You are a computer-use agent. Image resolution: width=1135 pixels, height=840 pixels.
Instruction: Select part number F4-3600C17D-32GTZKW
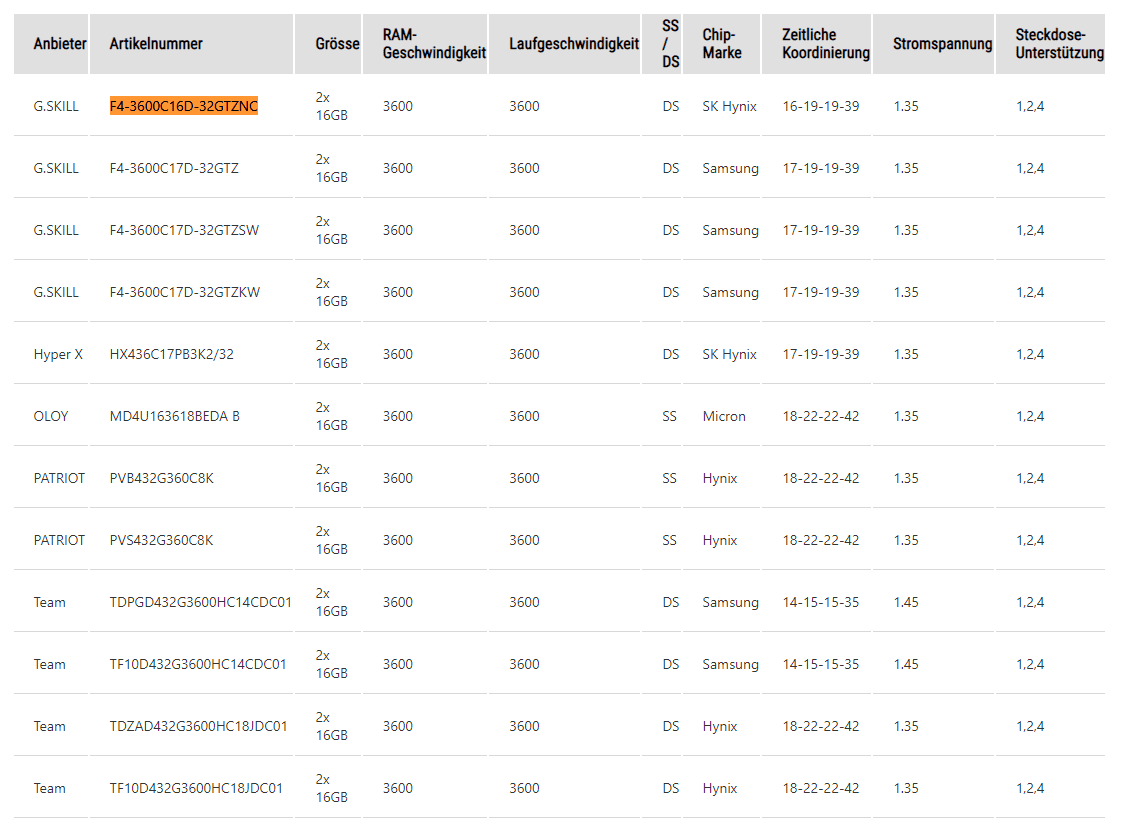(x=185, y=293)
